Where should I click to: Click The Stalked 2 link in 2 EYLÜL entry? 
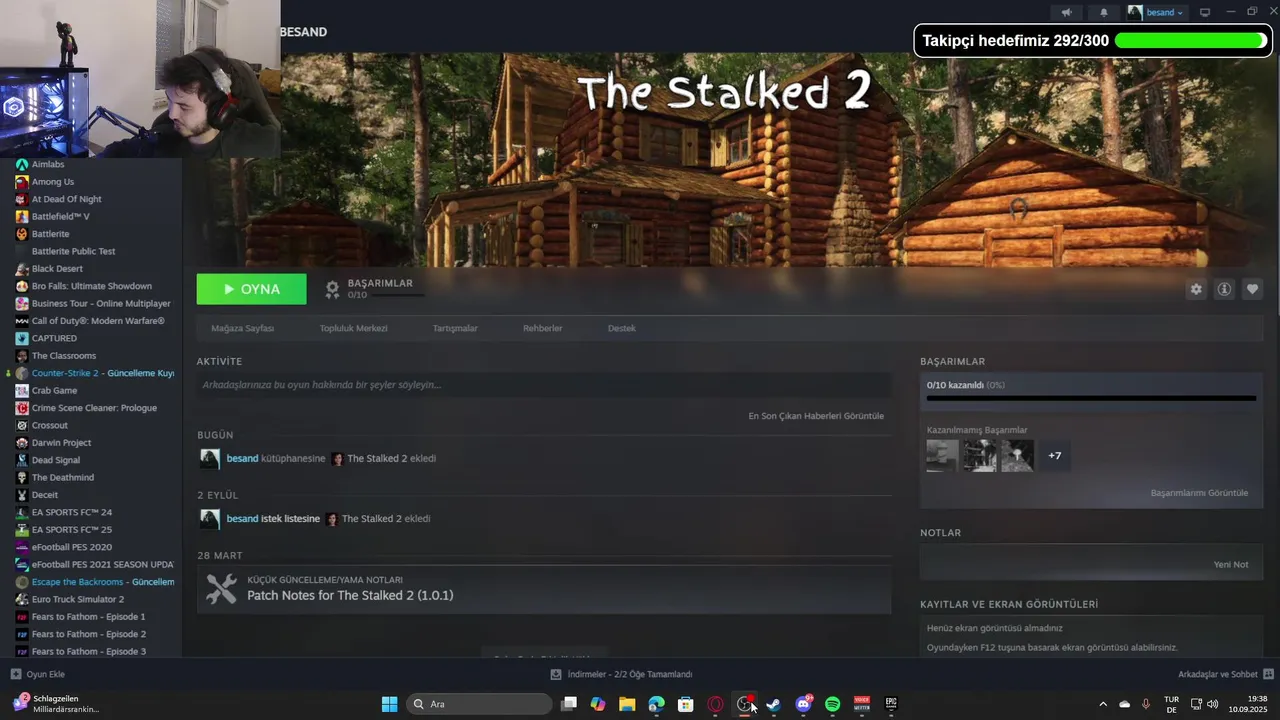coord(372,519)
